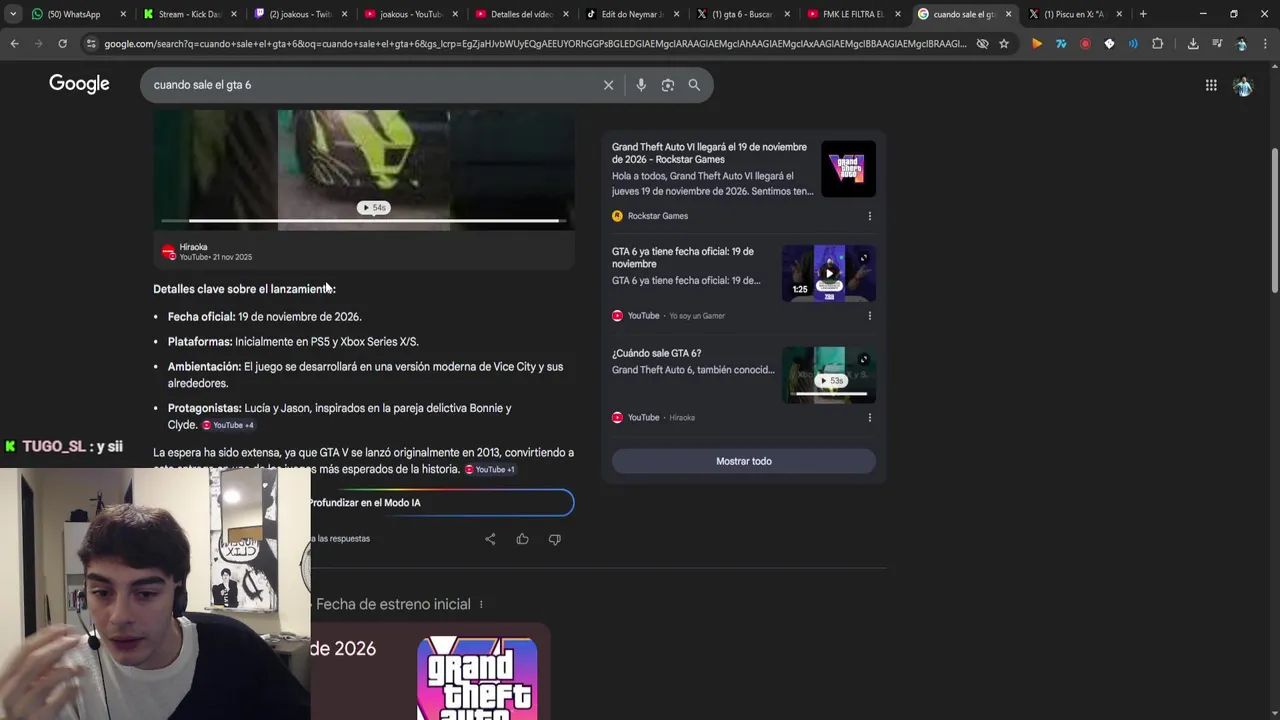Open the 'YouTube +1' sources chip
The image size is (1280, 720).
coord(489,469)
